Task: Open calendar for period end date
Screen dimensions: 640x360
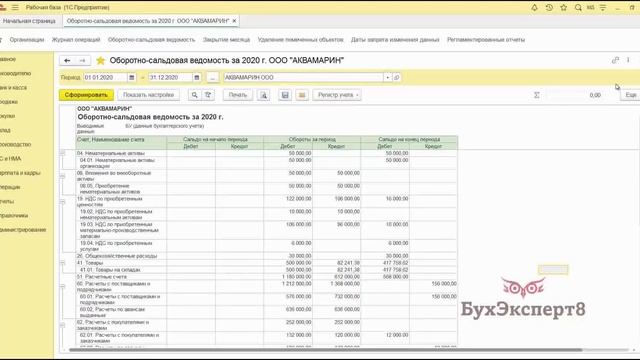Action: tap(197, 77)
